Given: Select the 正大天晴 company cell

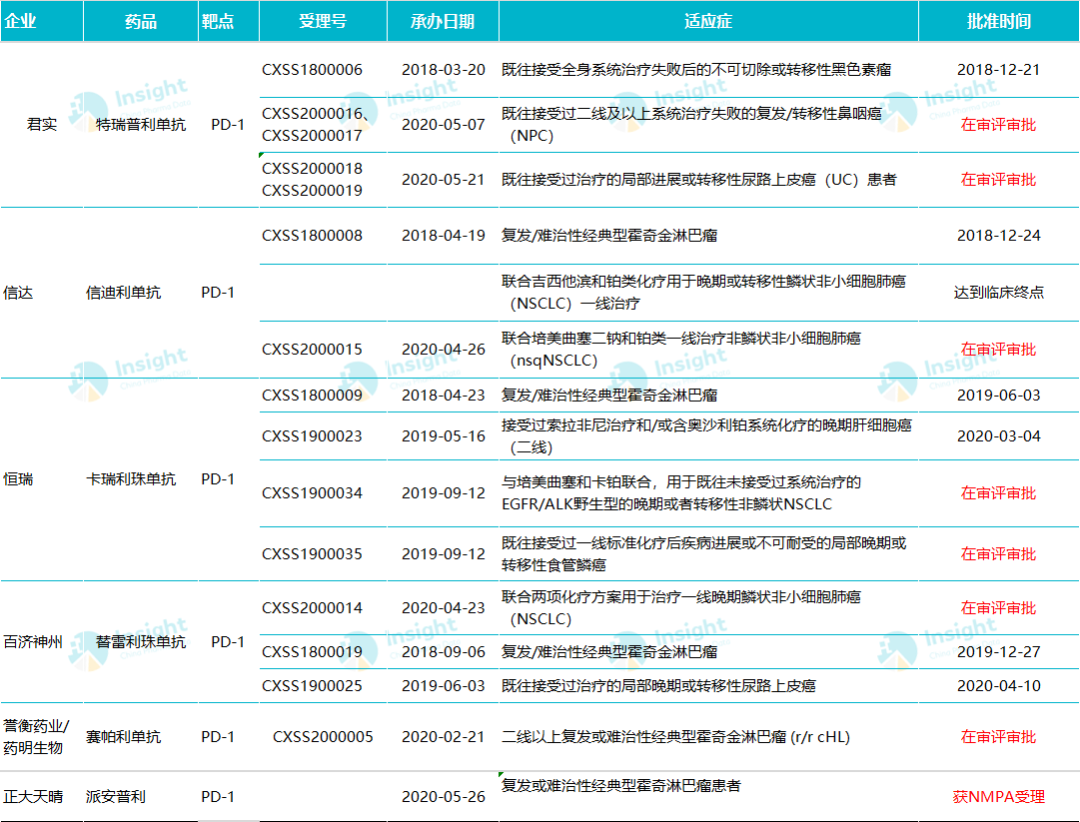Looking at the screenshot, I should click(33, 797).
